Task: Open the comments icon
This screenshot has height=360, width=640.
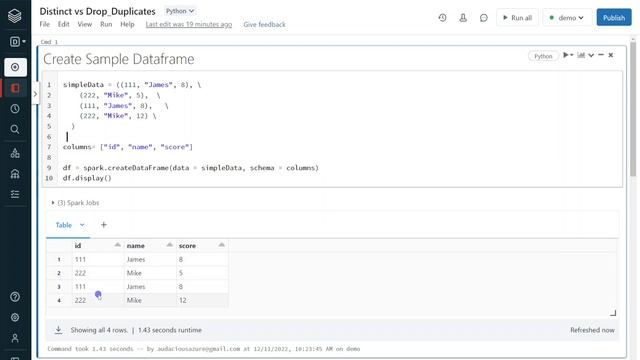Action: coord(484,18)
